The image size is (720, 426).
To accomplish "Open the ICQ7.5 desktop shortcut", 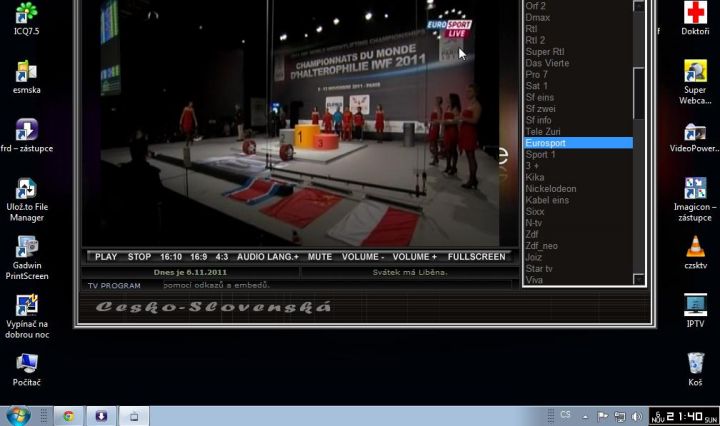I will tap(26, 18).
